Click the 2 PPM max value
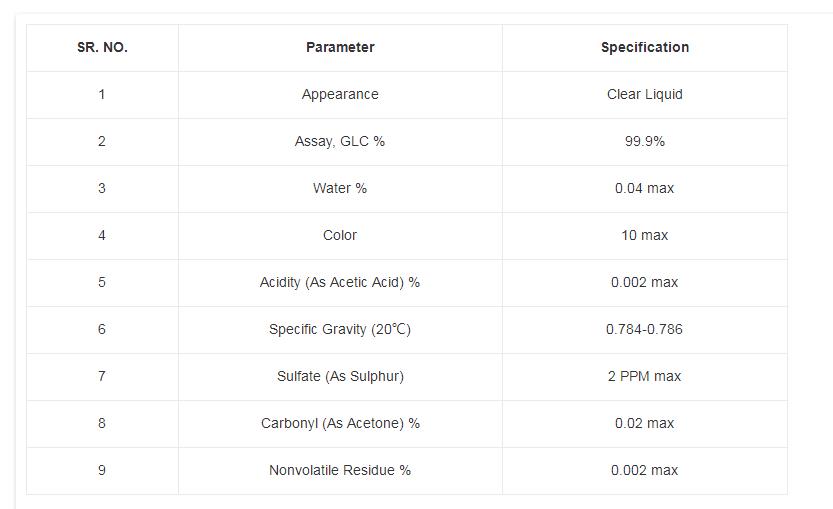Image resolution: width=833 pixels, height=509 pixels. [x=644, y=376]
